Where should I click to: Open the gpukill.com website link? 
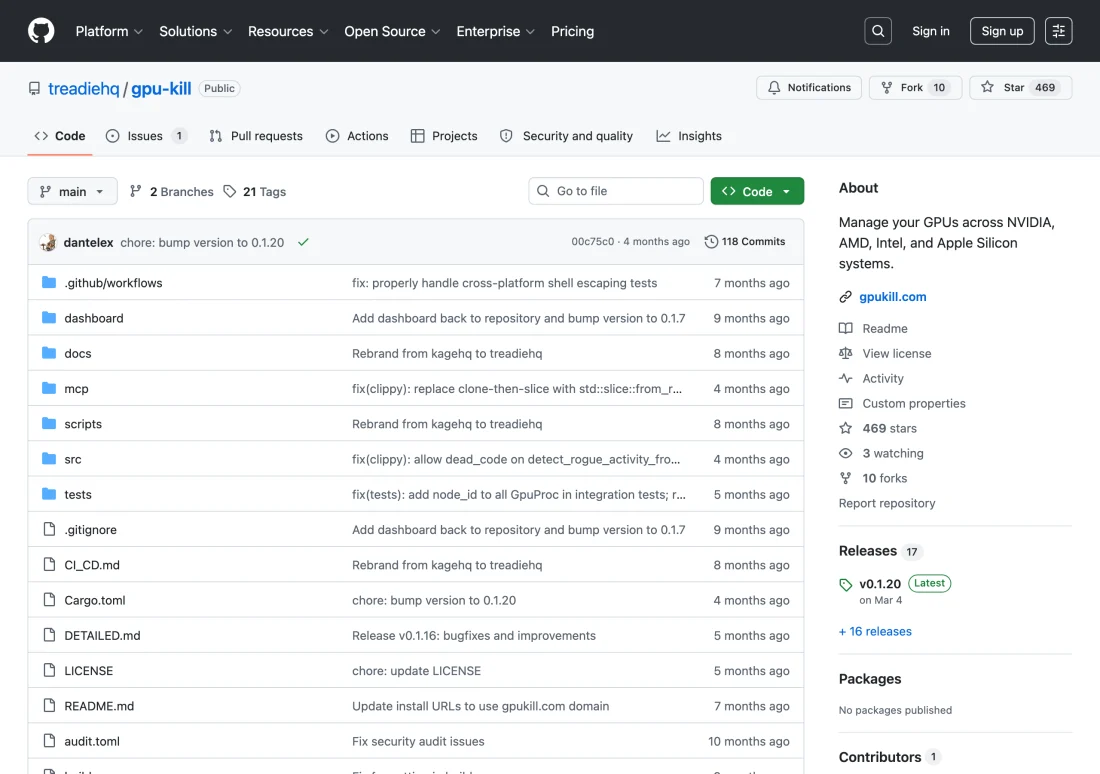point(892,297)
